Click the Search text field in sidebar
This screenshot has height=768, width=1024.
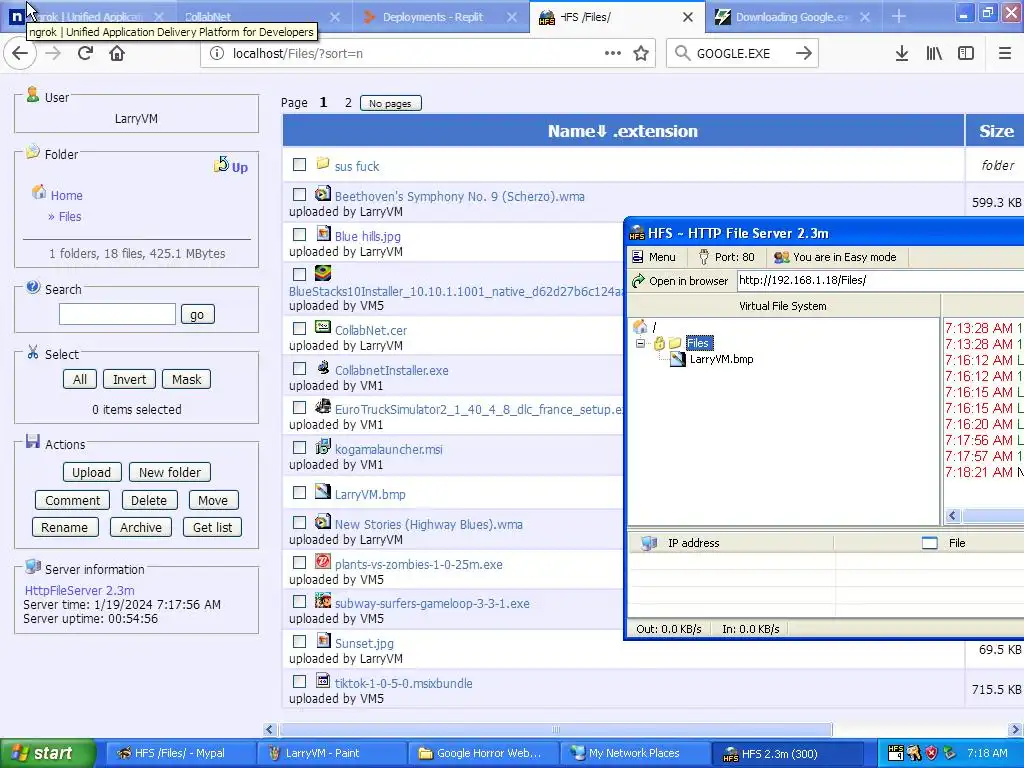[118, 314]
